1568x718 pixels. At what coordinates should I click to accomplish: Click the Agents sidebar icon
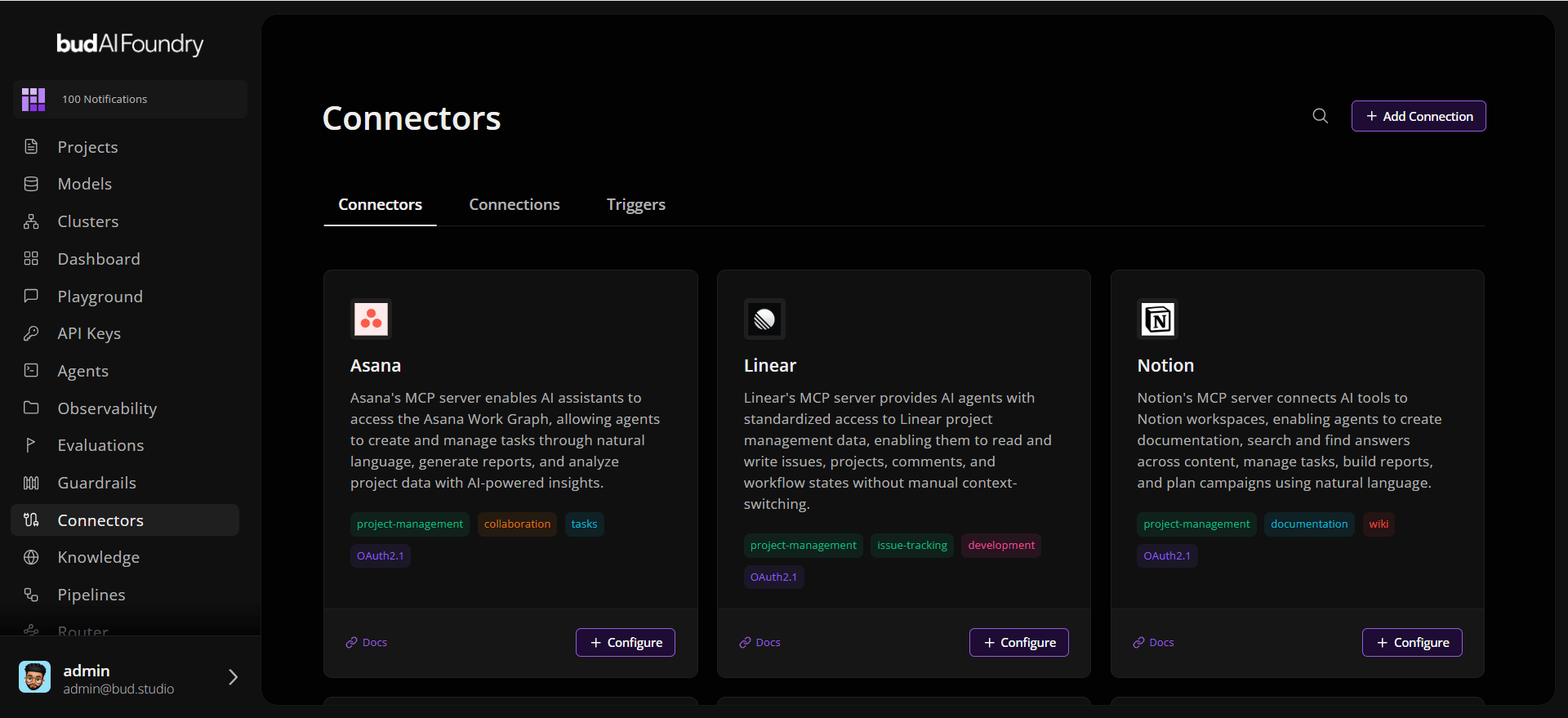coord(31,371)
